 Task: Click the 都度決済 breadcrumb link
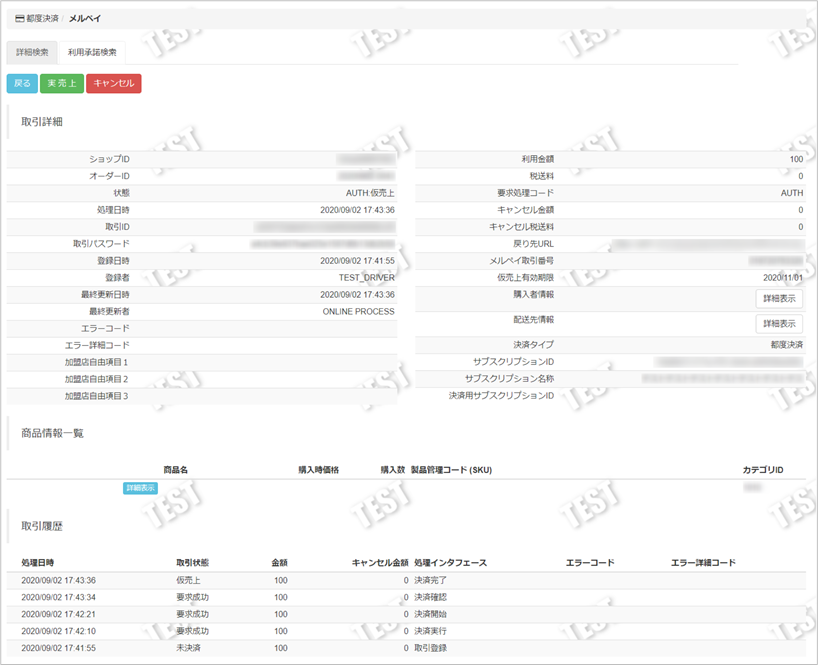(43, 18)
